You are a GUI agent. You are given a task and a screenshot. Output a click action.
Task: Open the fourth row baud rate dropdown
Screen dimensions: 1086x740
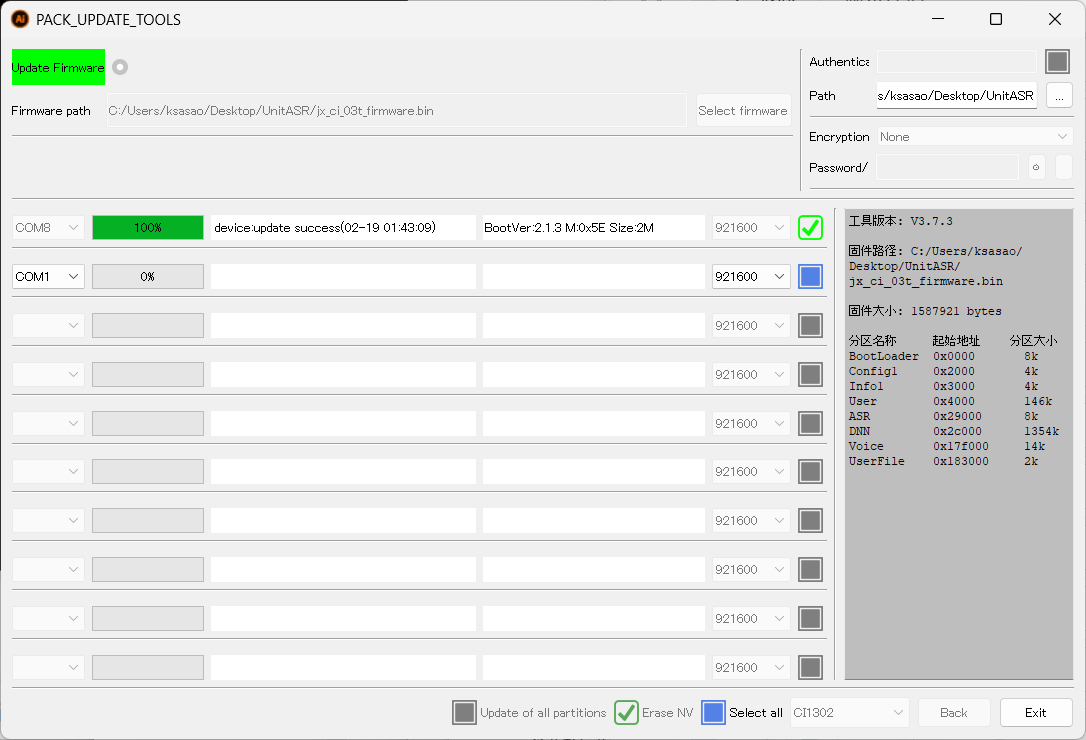[751, 374]
